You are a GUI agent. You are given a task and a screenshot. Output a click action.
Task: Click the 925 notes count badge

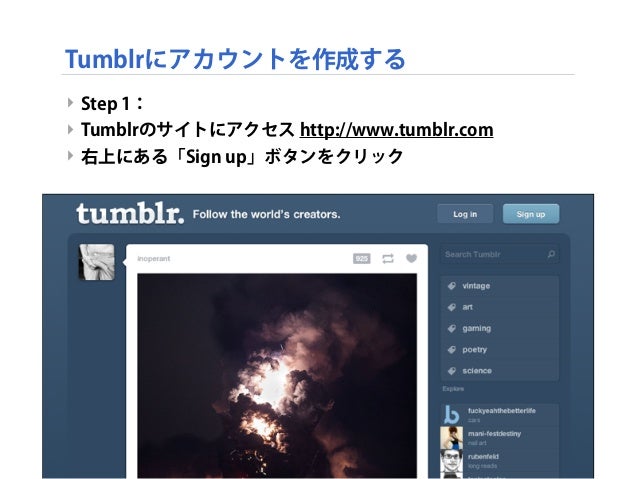click(x=362, y=258)
